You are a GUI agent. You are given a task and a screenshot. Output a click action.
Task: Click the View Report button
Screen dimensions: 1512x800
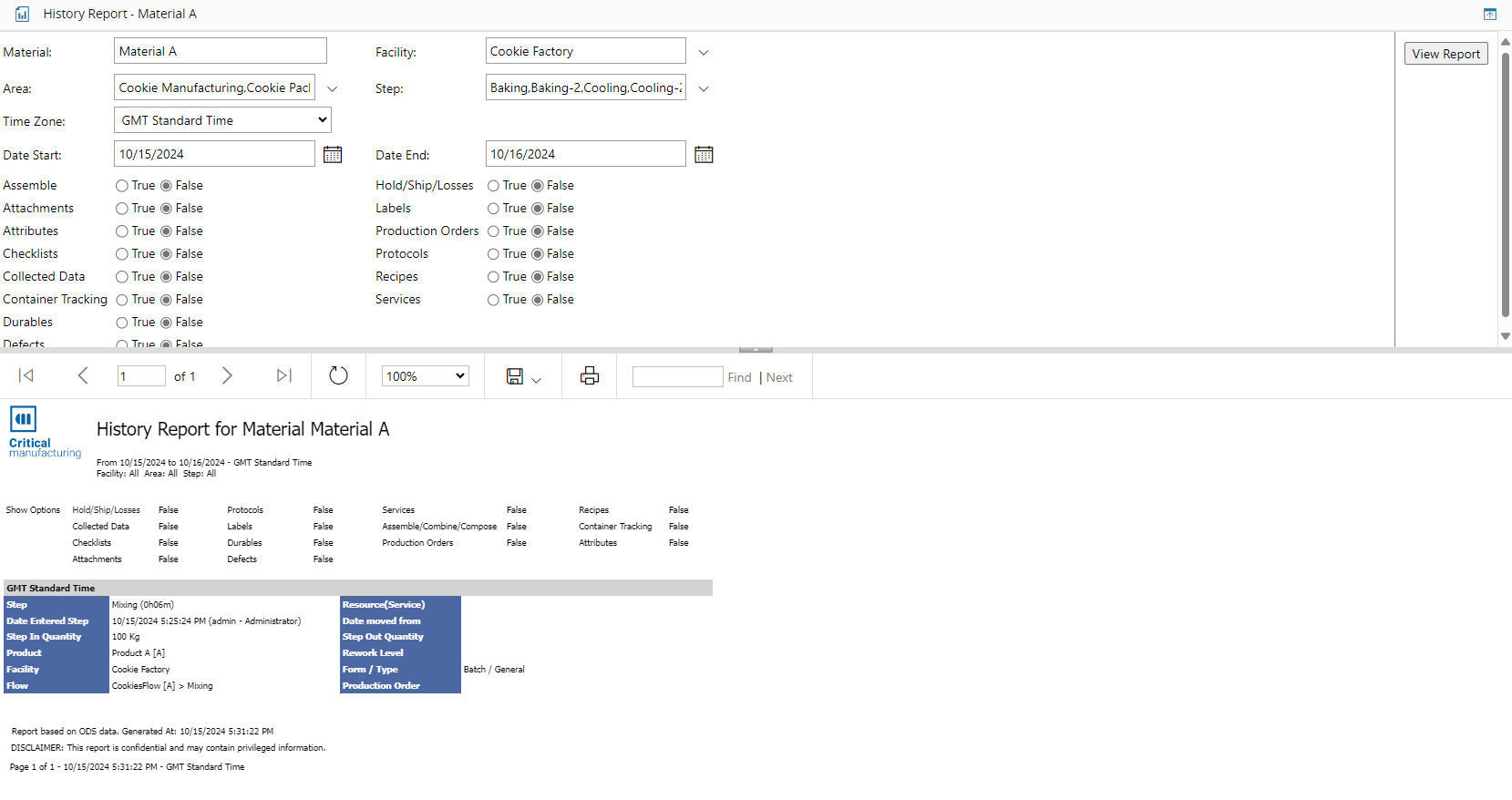[1445, 54]
